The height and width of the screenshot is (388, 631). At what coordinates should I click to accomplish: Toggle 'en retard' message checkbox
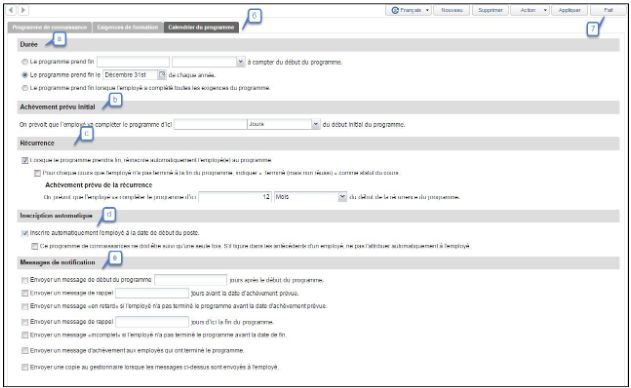tap(25, 306)
